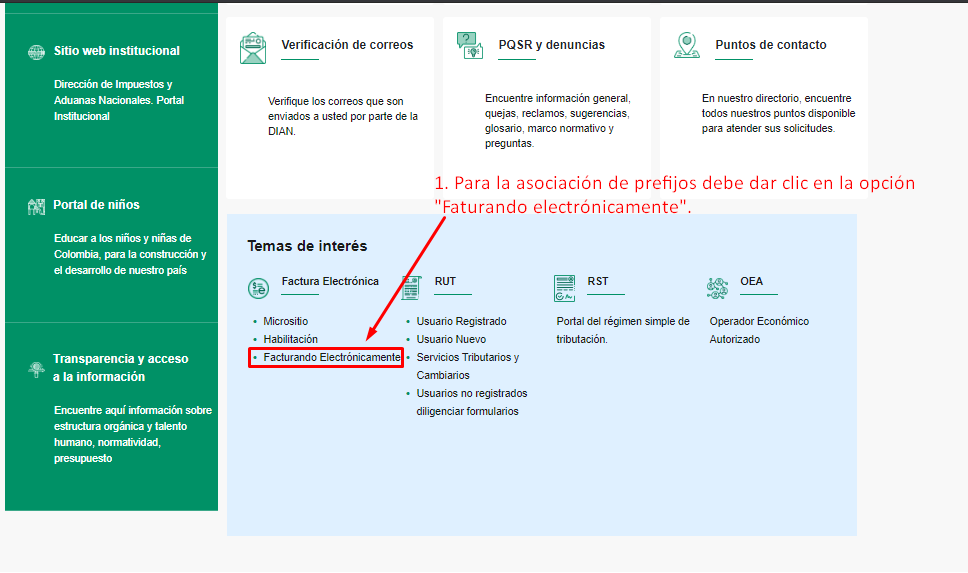
Task: Open the Verificación de correos card title
Action: click(x=347, y=44)
